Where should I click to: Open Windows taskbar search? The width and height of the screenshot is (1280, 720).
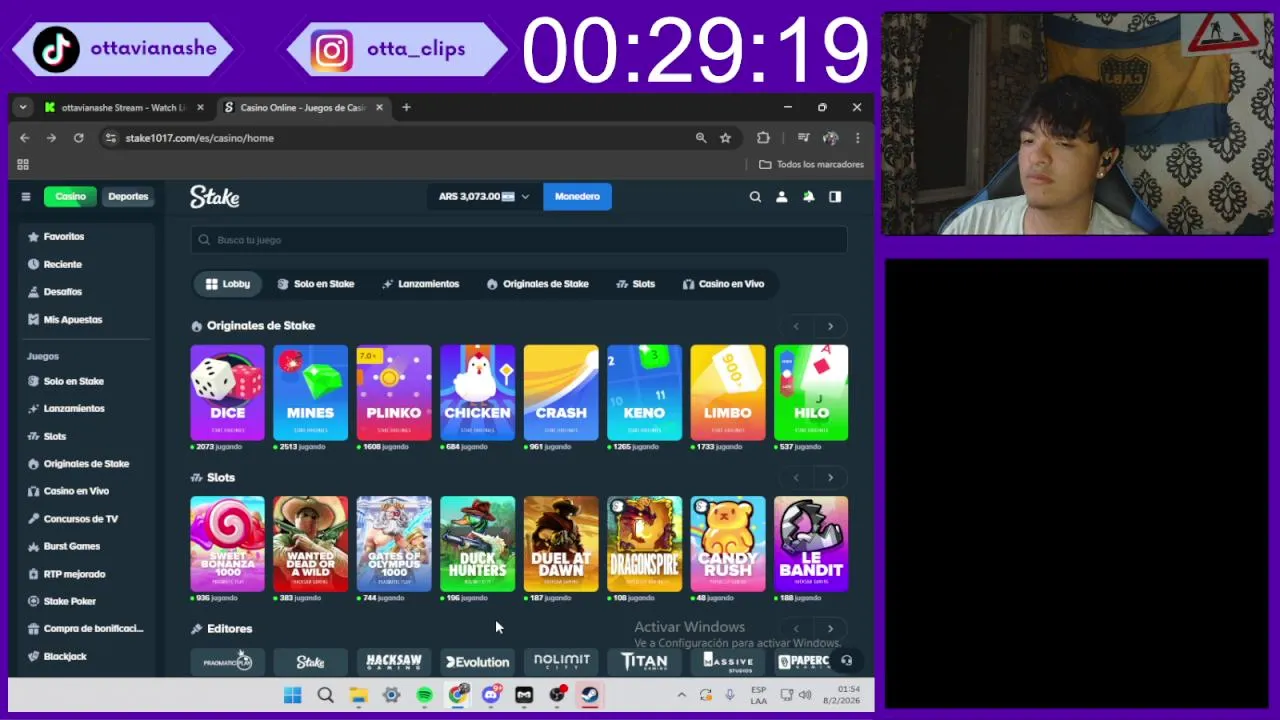(x=325, y=695)
